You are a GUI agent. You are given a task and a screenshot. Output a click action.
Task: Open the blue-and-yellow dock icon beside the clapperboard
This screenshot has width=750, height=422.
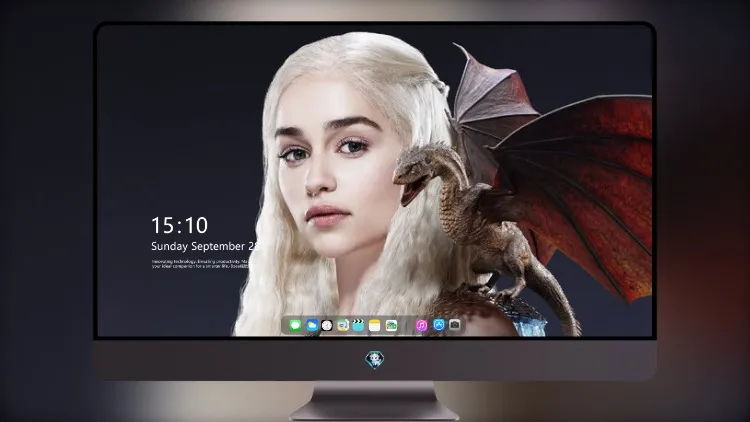pyautogui.click(x=343, y=326)
